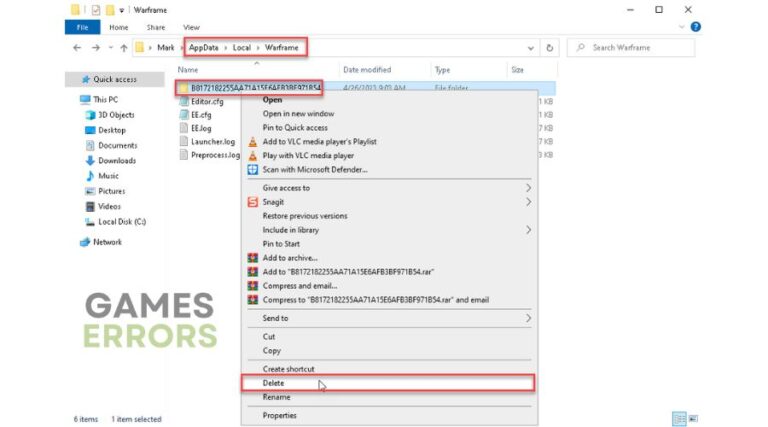Expand the ribbon chevron
This screenshot has height=427, width=768.
[x=681, y=27]
